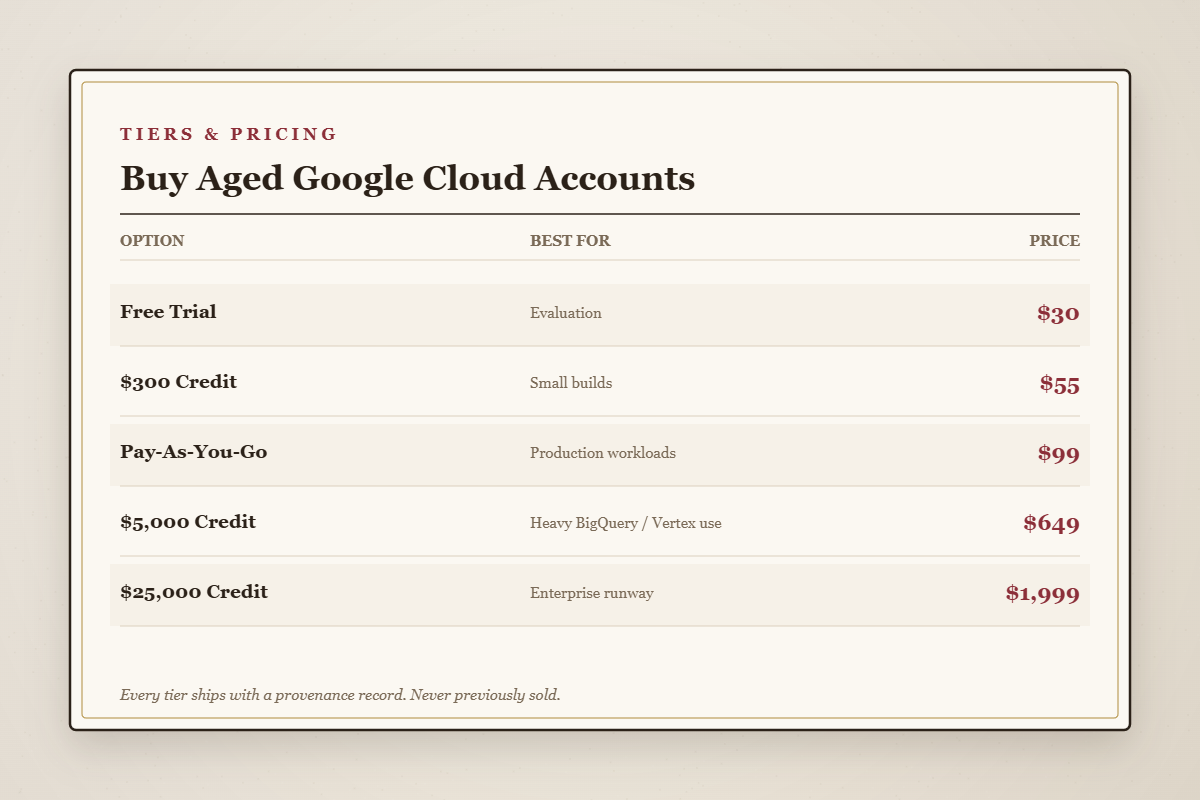Select the '$300 Credit' option name

point(178,382)
